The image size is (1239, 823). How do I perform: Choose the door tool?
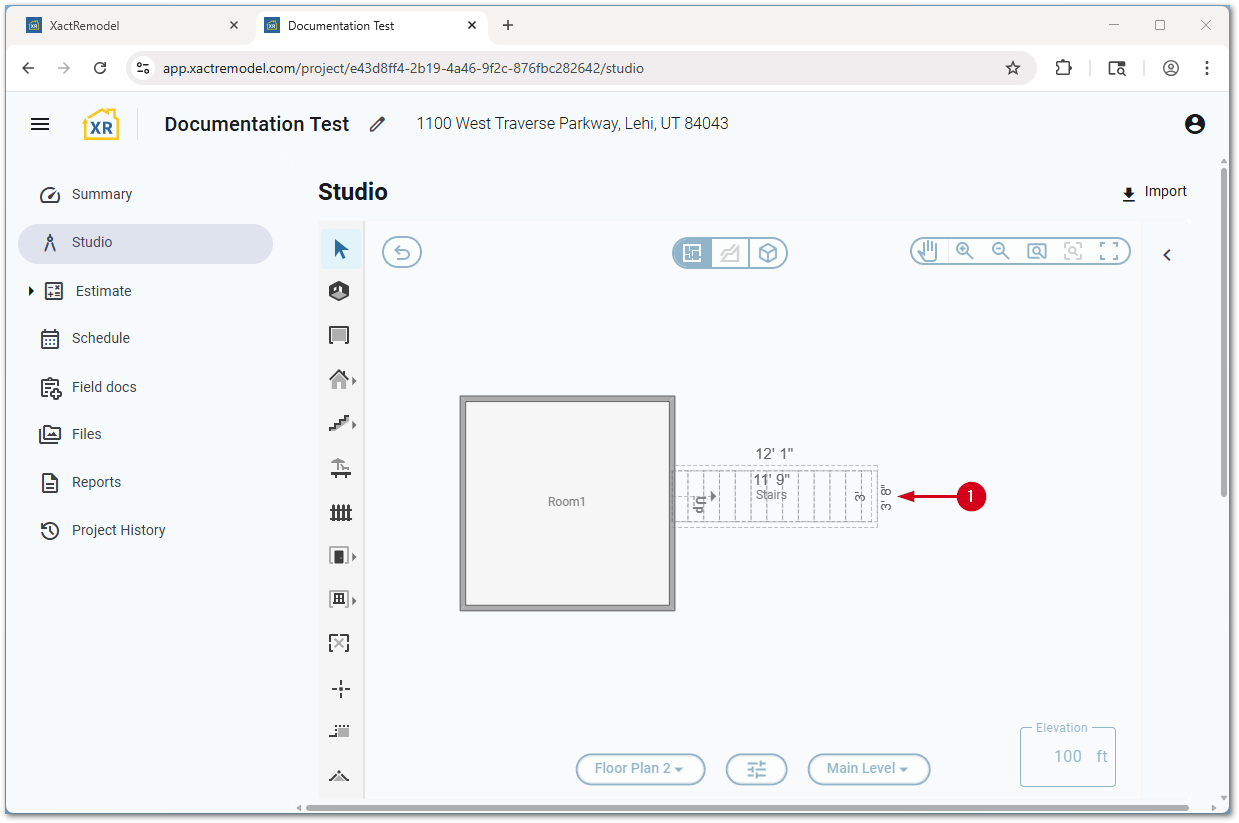(x=340, y=556)
